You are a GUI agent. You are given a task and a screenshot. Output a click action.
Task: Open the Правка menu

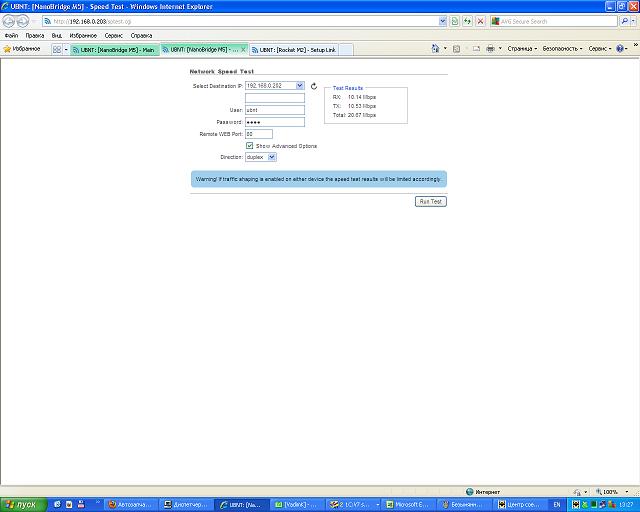click(x=35, y=36)
